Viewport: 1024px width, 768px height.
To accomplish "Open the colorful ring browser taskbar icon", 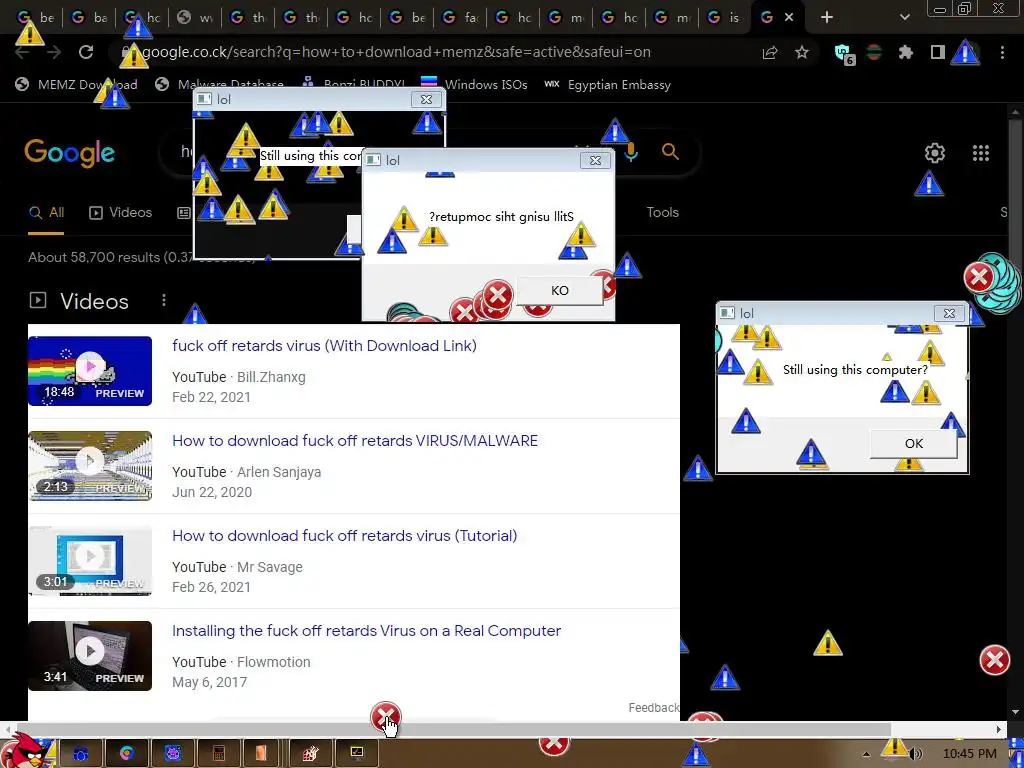I will coord(127,754).
